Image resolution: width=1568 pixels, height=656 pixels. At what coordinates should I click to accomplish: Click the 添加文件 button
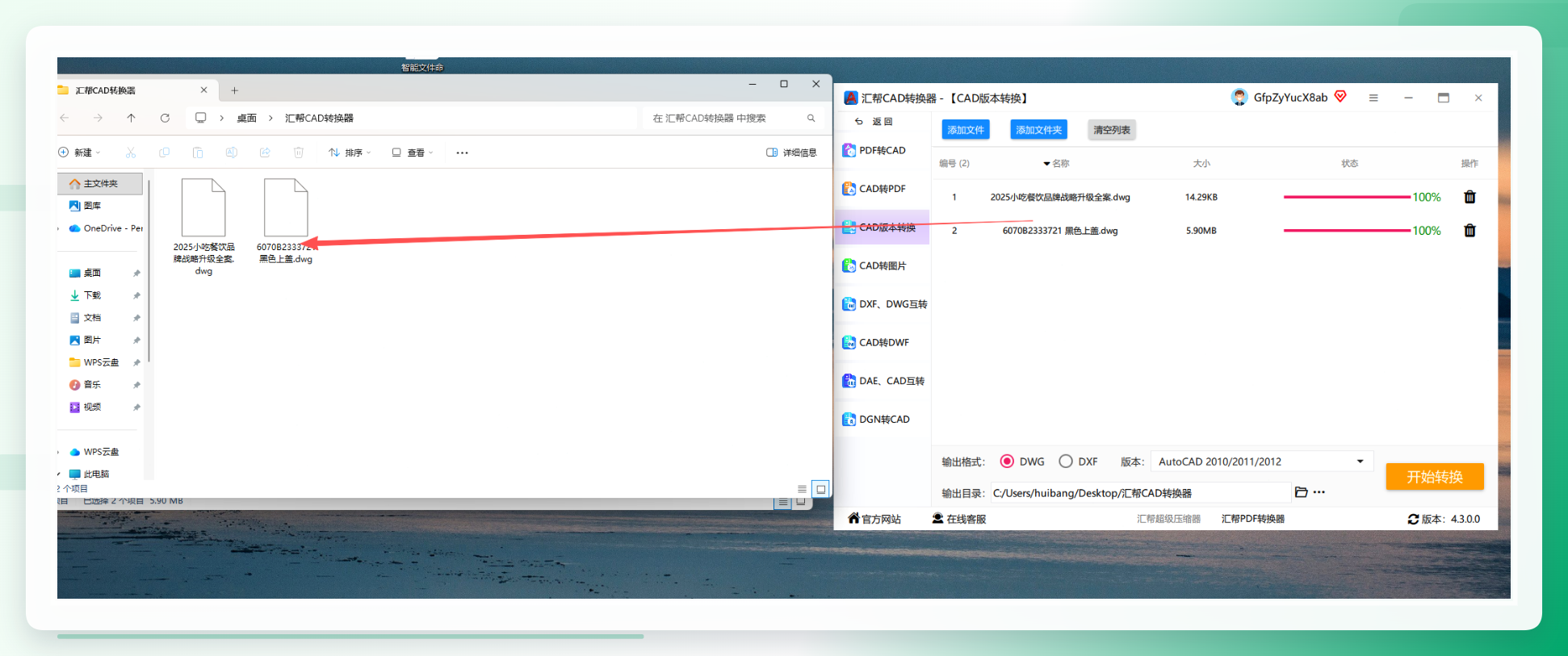(x=966, y=130)
